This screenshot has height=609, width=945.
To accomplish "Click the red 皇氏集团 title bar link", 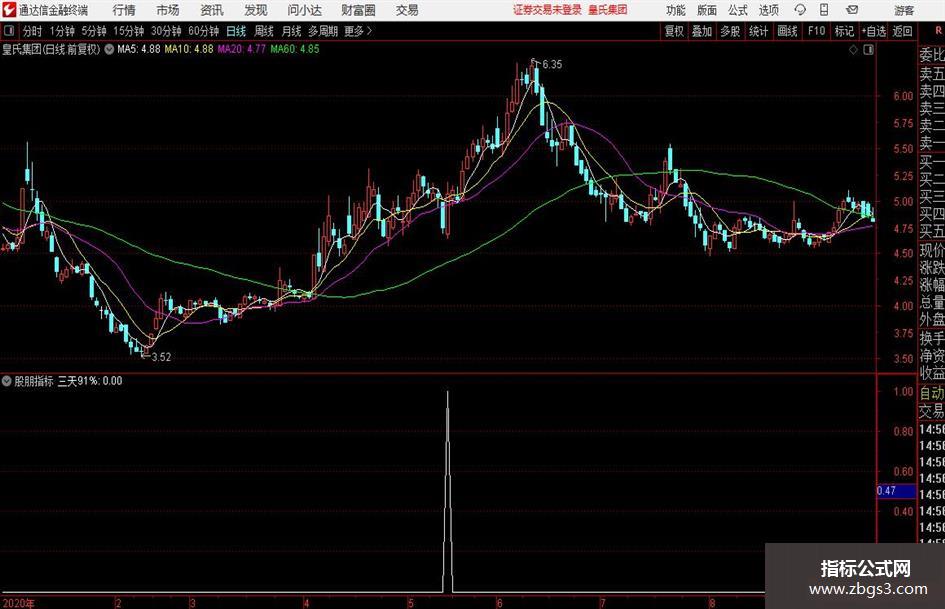I will [608, 10].
